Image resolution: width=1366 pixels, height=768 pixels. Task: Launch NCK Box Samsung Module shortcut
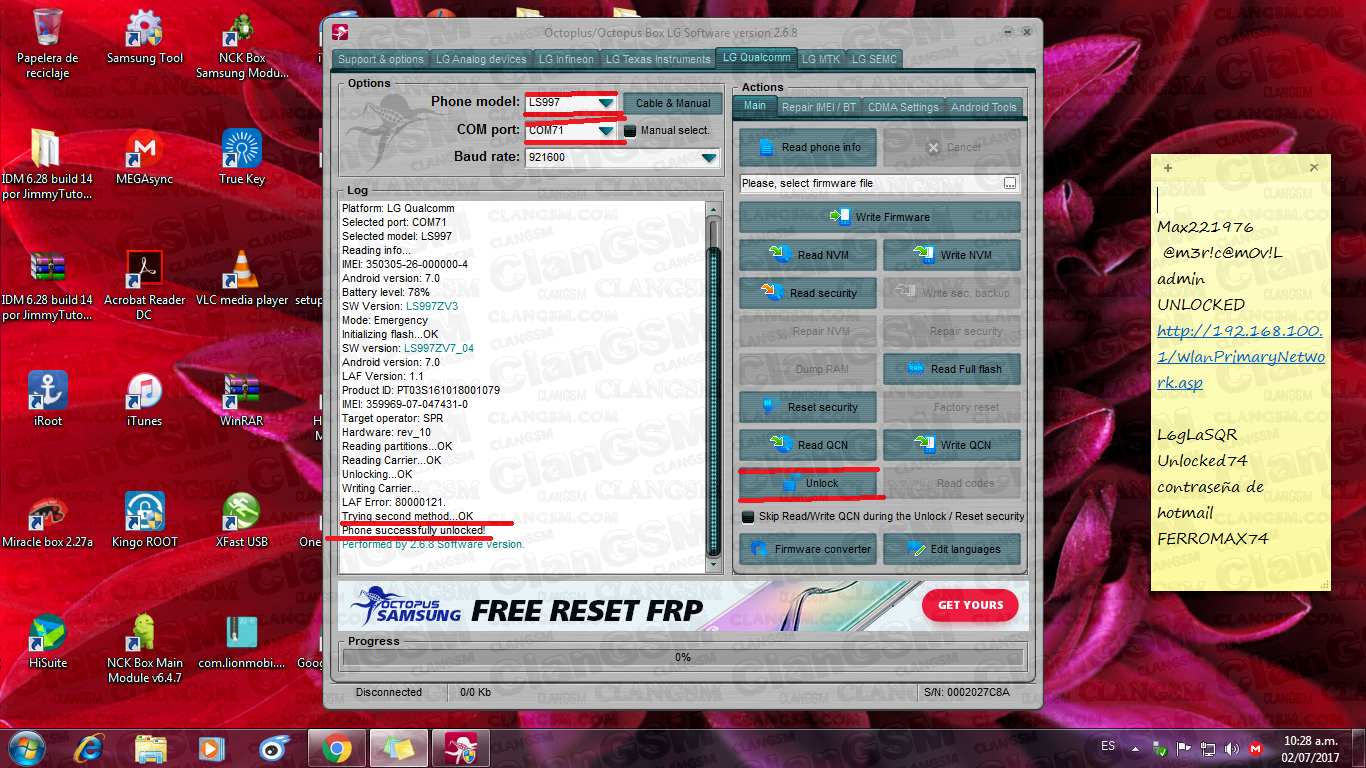(241, 44)
